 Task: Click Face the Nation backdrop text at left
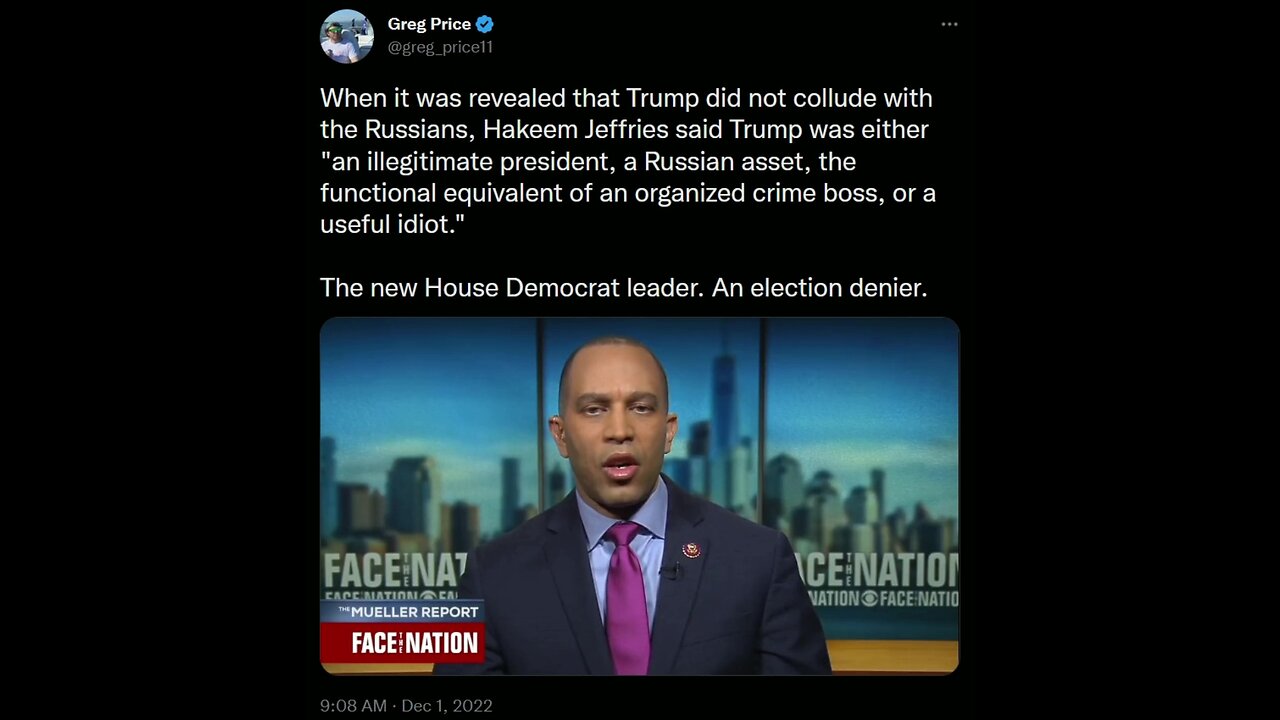[394, 572]
